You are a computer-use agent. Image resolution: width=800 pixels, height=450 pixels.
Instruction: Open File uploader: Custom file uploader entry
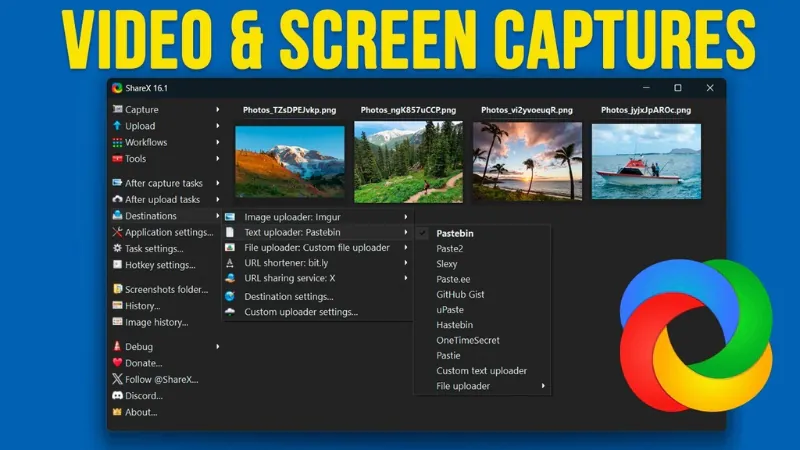(x=317, y=247)
